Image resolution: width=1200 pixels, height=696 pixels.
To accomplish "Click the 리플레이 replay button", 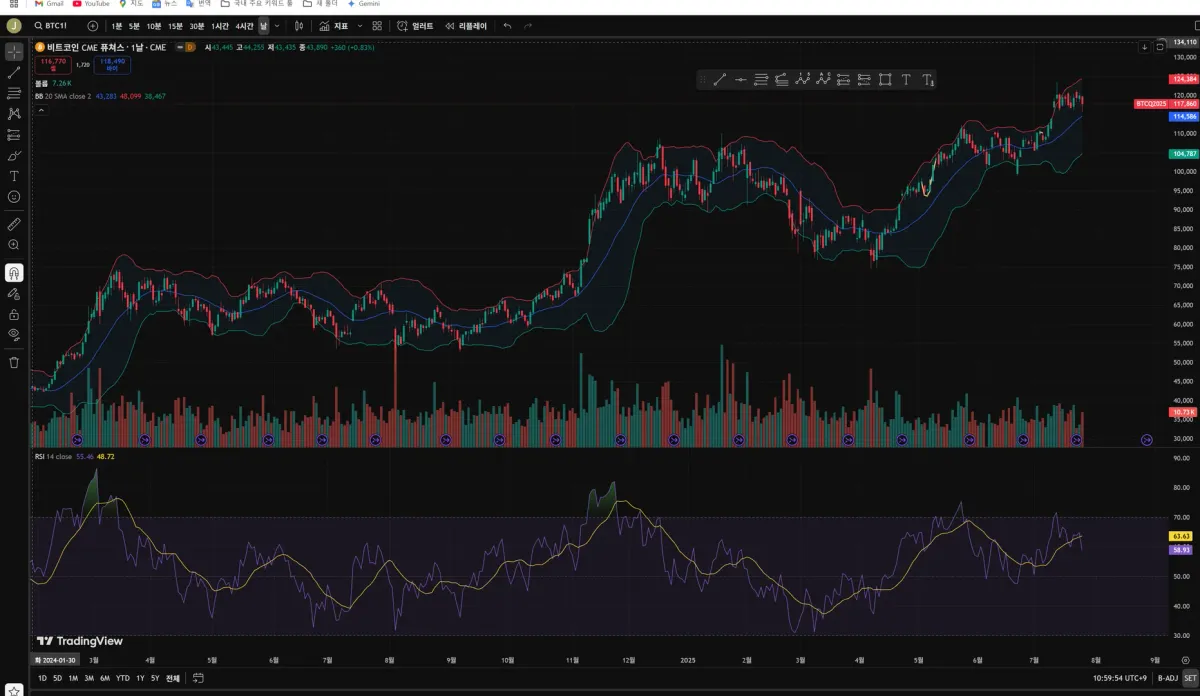I will point(466,26).
